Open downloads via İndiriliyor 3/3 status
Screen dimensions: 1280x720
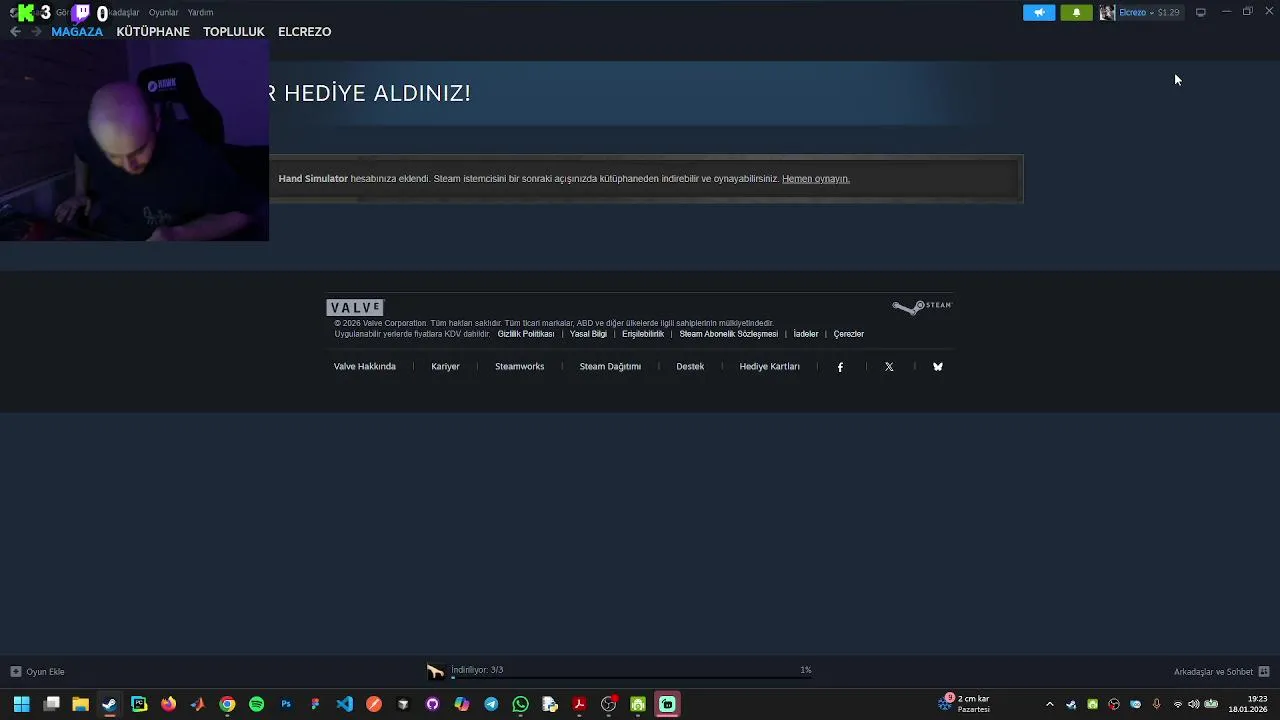(477, 670)
